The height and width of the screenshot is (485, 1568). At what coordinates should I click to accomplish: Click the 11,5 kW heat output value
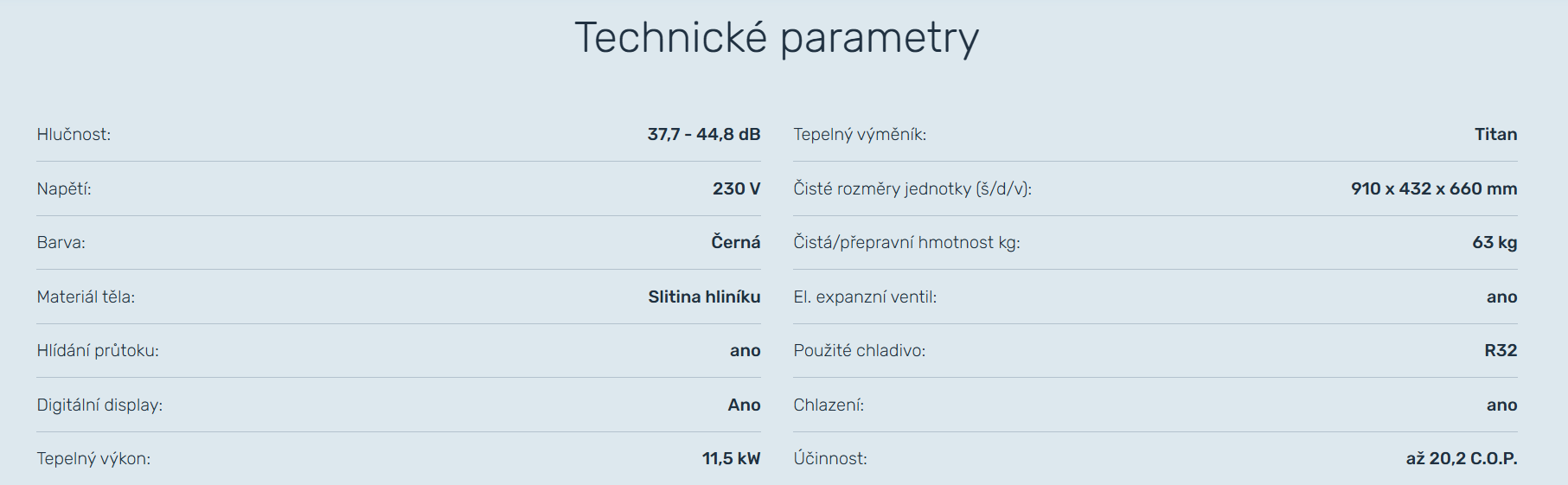[731, 459]
